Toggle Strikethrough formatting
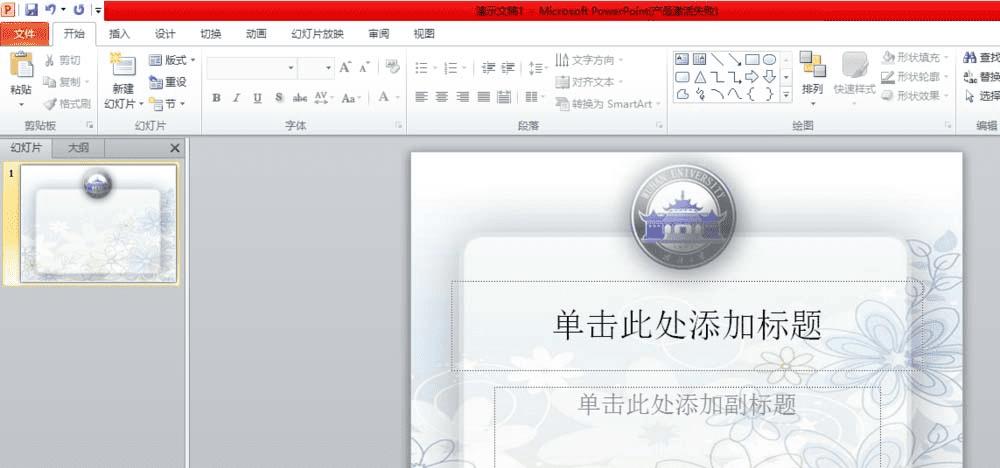The width and height of the screenshot is (1000, 468). tap(300, 98)
